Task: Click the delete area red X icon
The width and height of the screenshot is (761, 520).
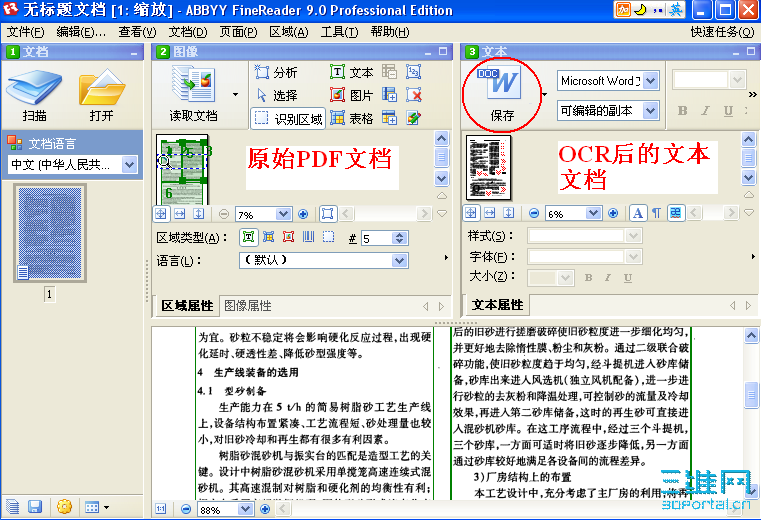Action: click(x=414, y=95)
